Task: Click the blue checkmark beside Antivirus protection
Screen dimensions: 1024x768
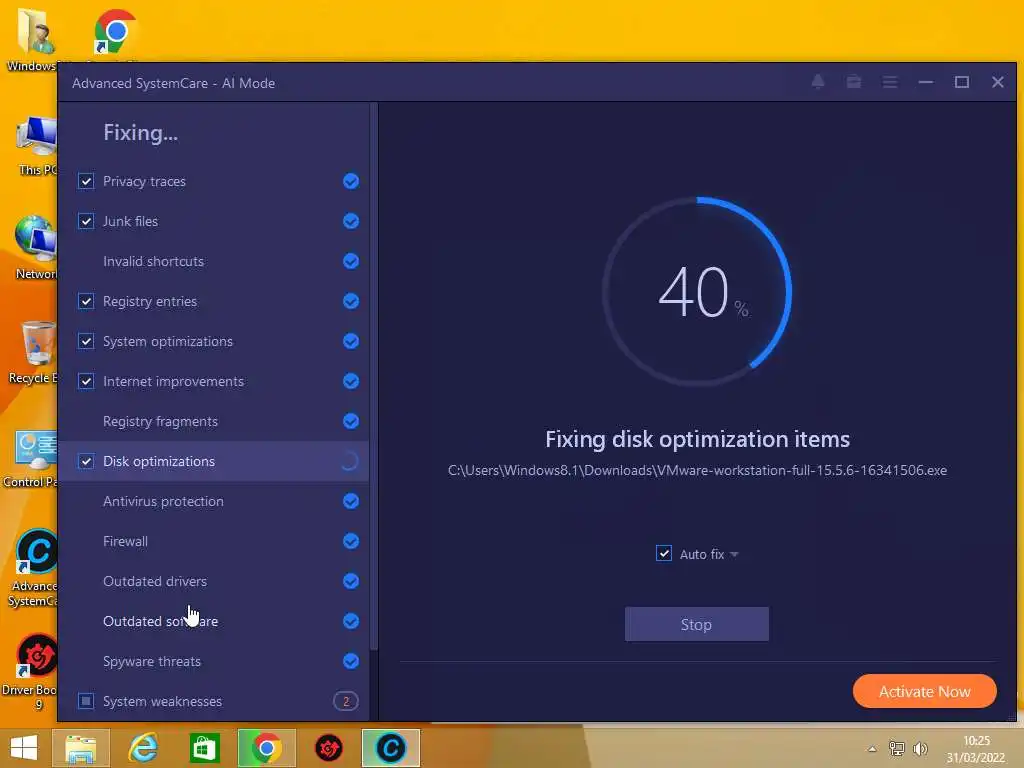Action: [x=351, y=501]
